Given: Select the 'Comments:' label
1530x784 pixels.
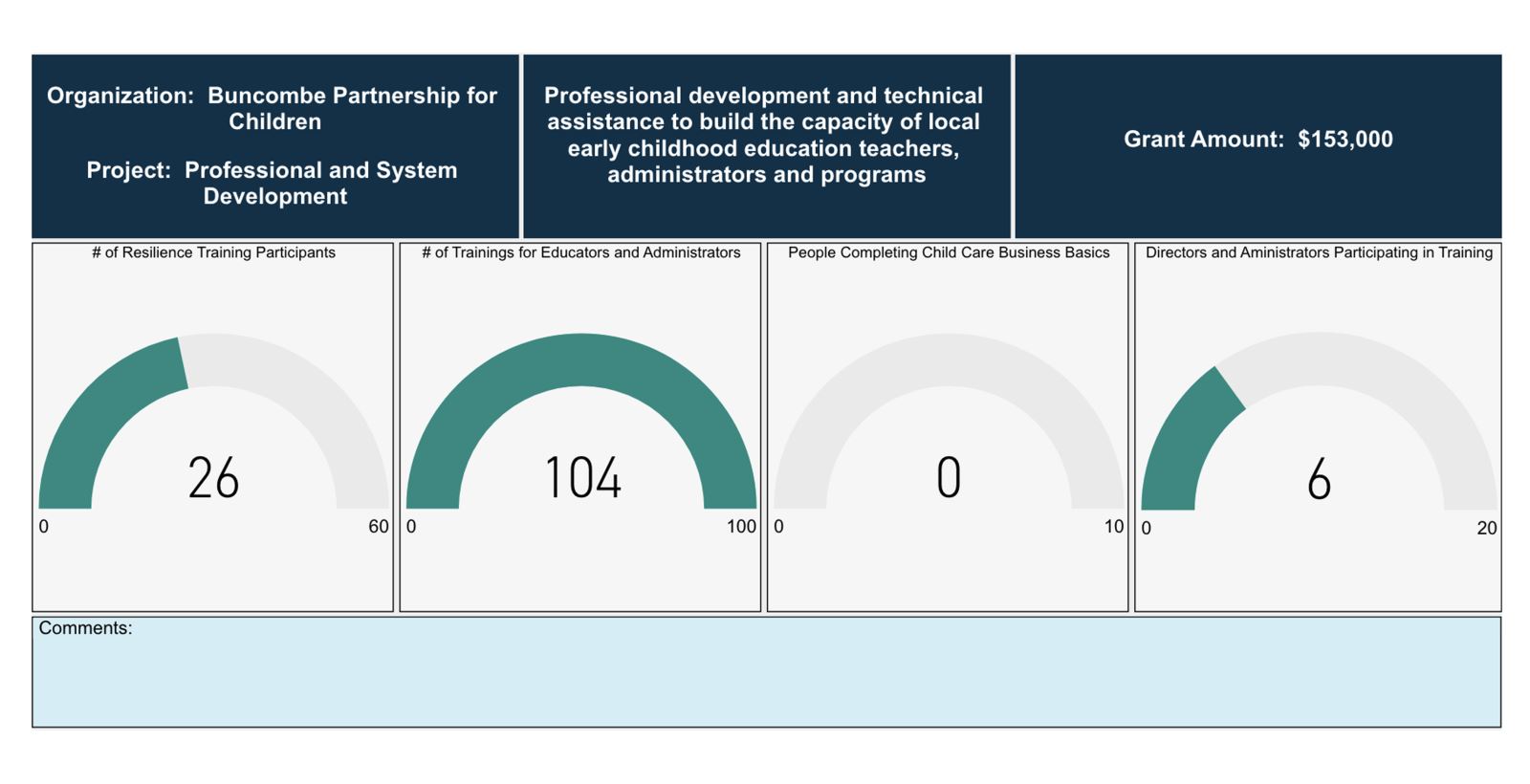Looking at the screenshot, I should tap(85, 628).
